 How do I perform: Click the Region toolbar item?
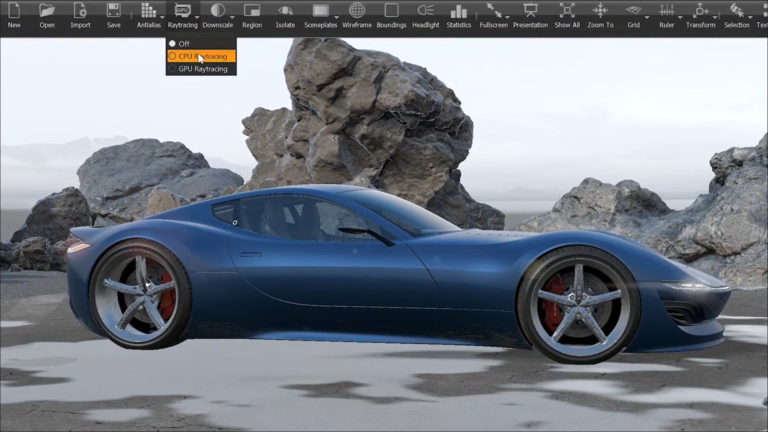(x=252, y=15)
